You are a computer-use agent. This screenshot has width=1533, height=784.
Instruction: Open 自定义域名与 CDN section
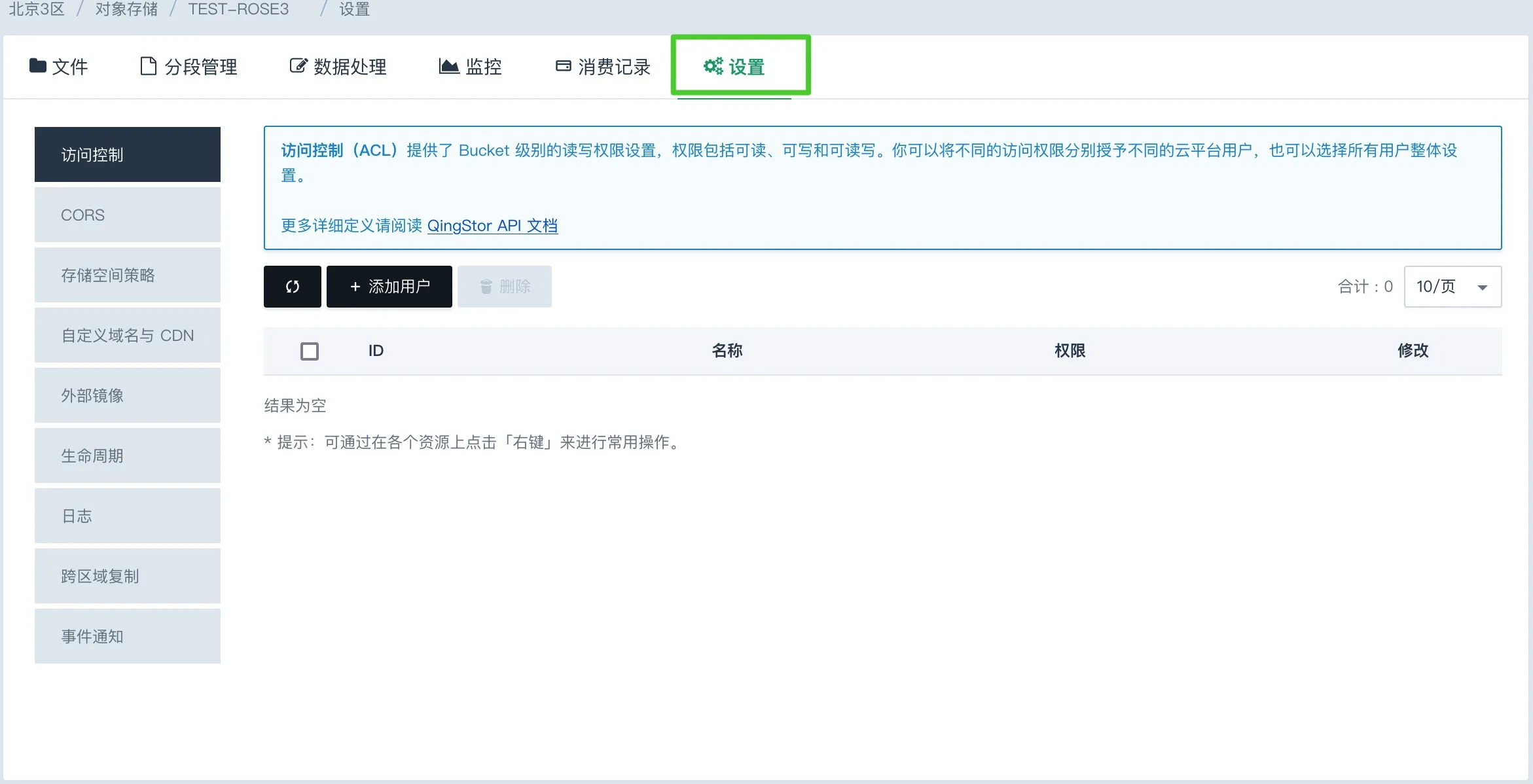coord(128,336)
